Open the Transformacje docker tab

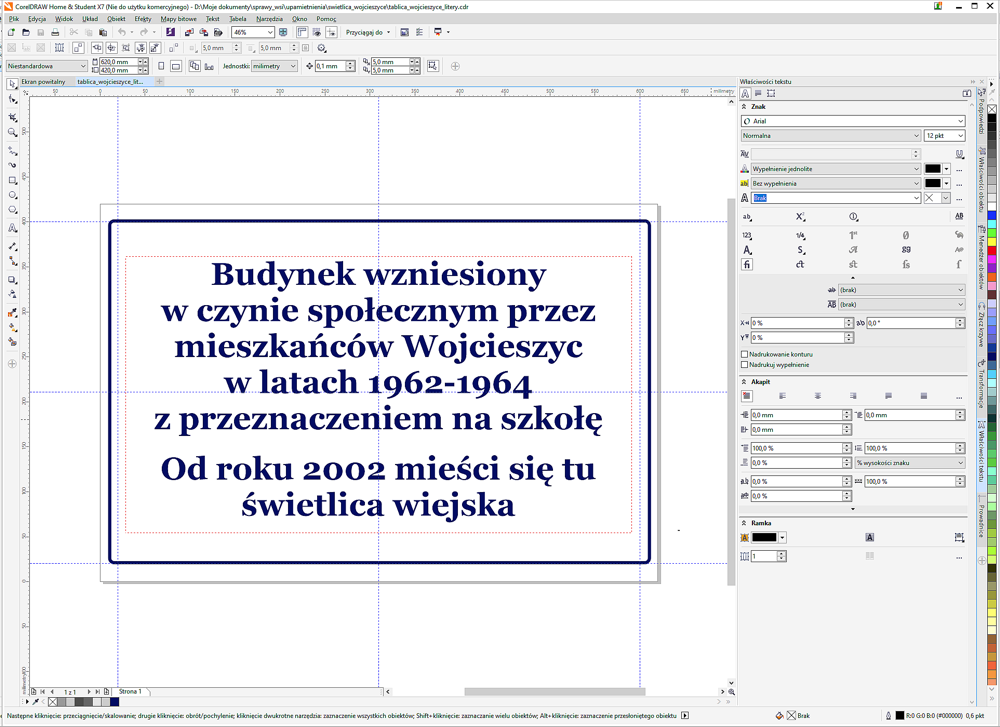tap(982, 388)
